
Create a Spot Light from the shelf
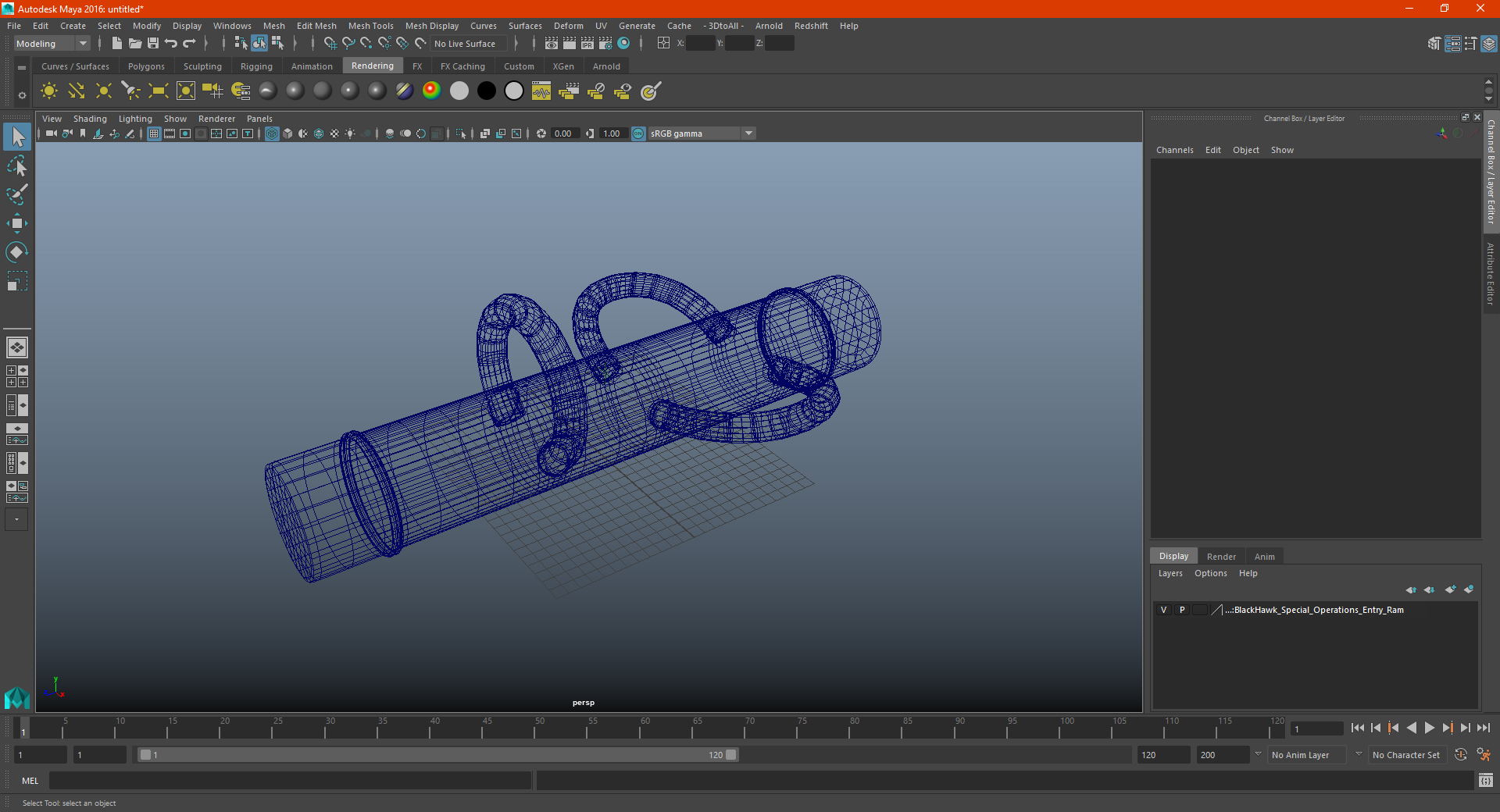pos(131,91)
